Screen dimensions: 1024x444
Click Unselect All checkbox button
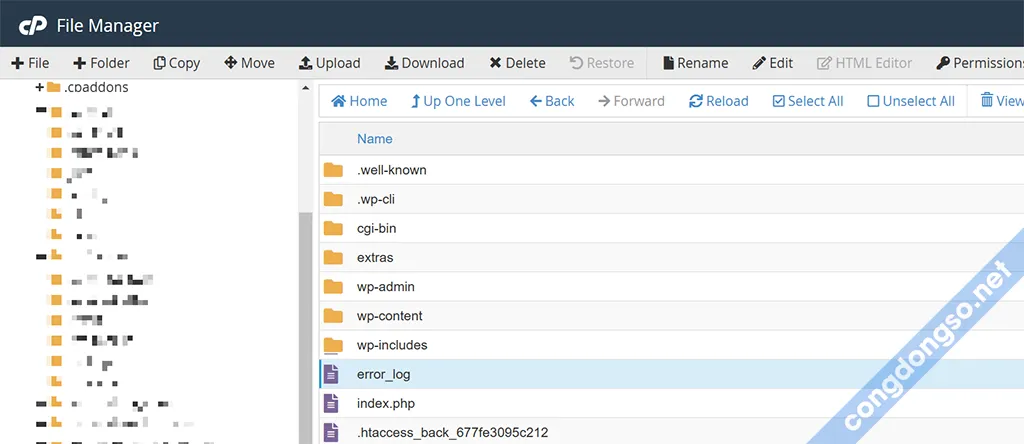coord(911,101)
